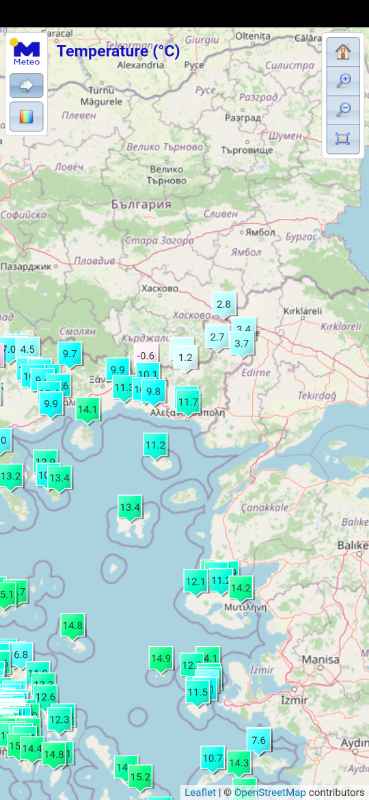Select the -0.6 temperature marker

(x=146, y=356)
